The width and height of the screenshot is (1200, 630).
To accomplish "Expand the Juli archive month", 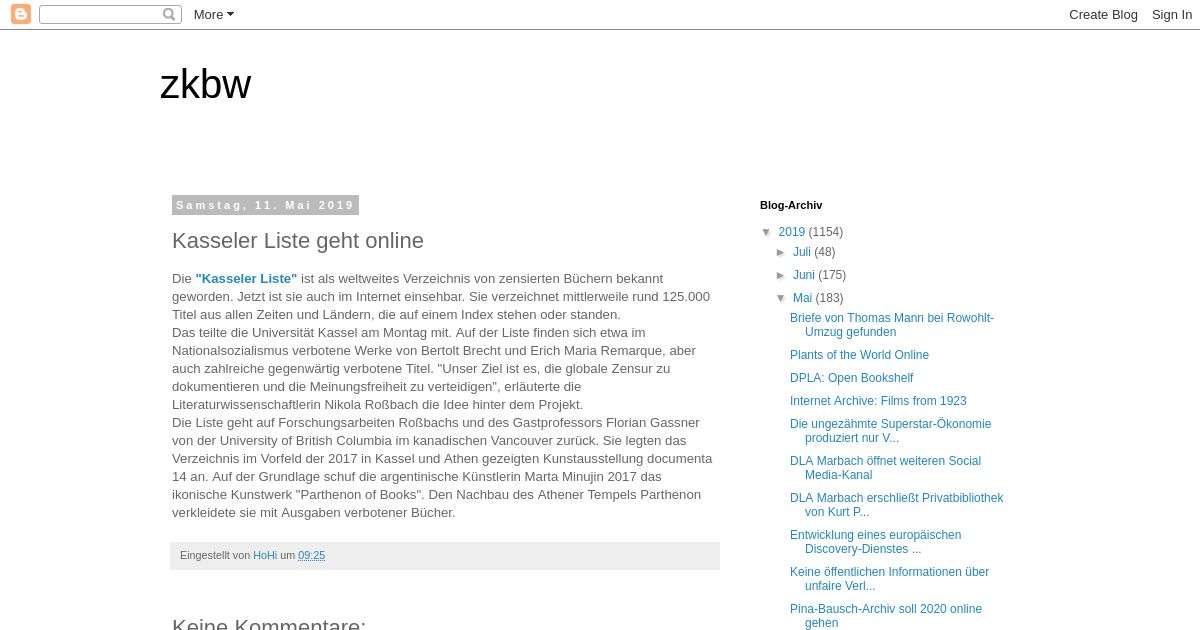I will (782, 252).
